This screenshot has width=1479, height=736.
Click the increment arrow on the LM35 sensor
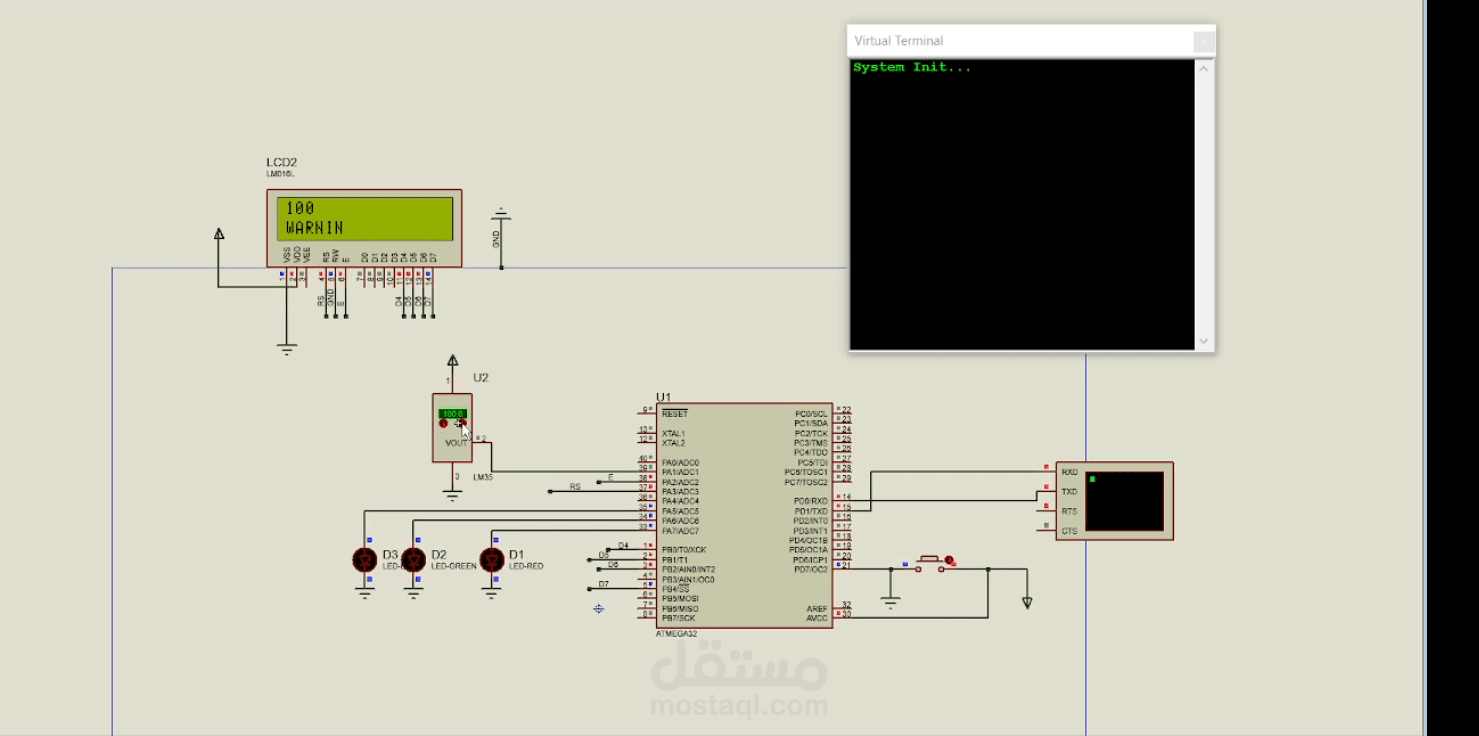tap(464, 424)
